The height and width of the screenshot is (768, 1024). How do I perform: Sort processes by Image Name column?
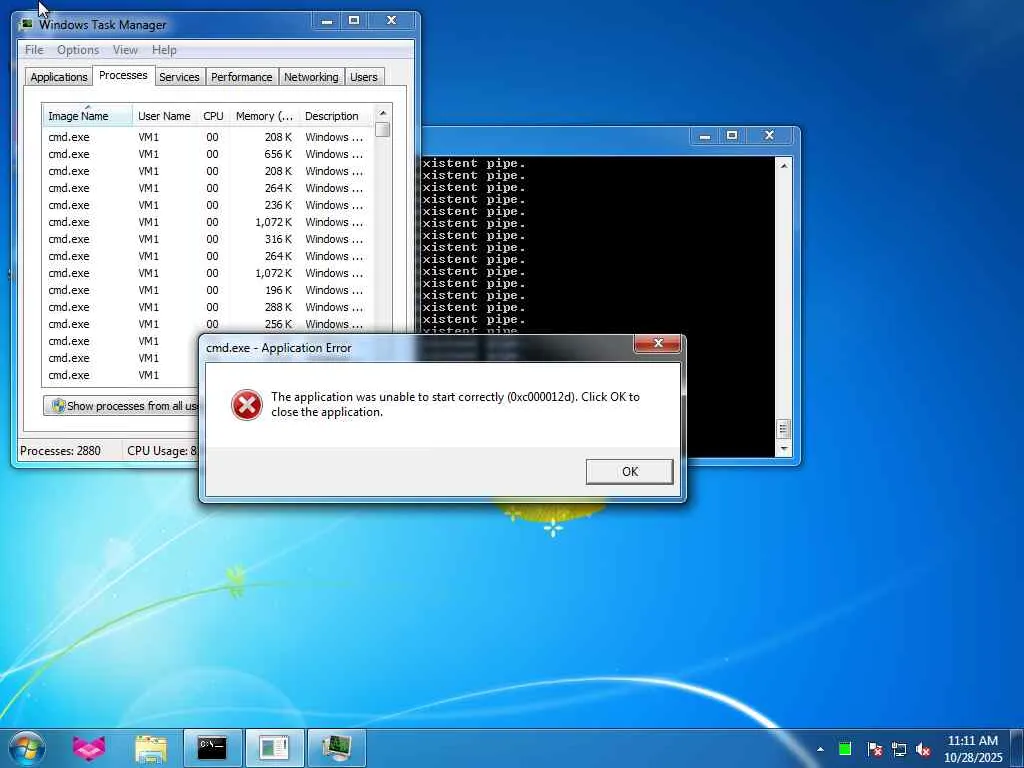click(x=88, y=116)
